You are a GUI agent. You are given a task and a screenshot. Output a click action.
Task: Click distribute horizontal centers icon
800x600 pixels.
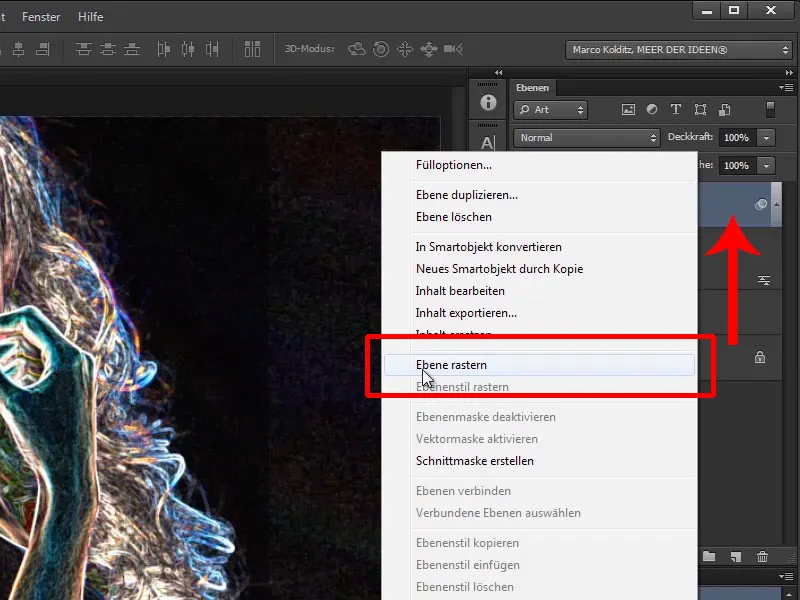188,49
